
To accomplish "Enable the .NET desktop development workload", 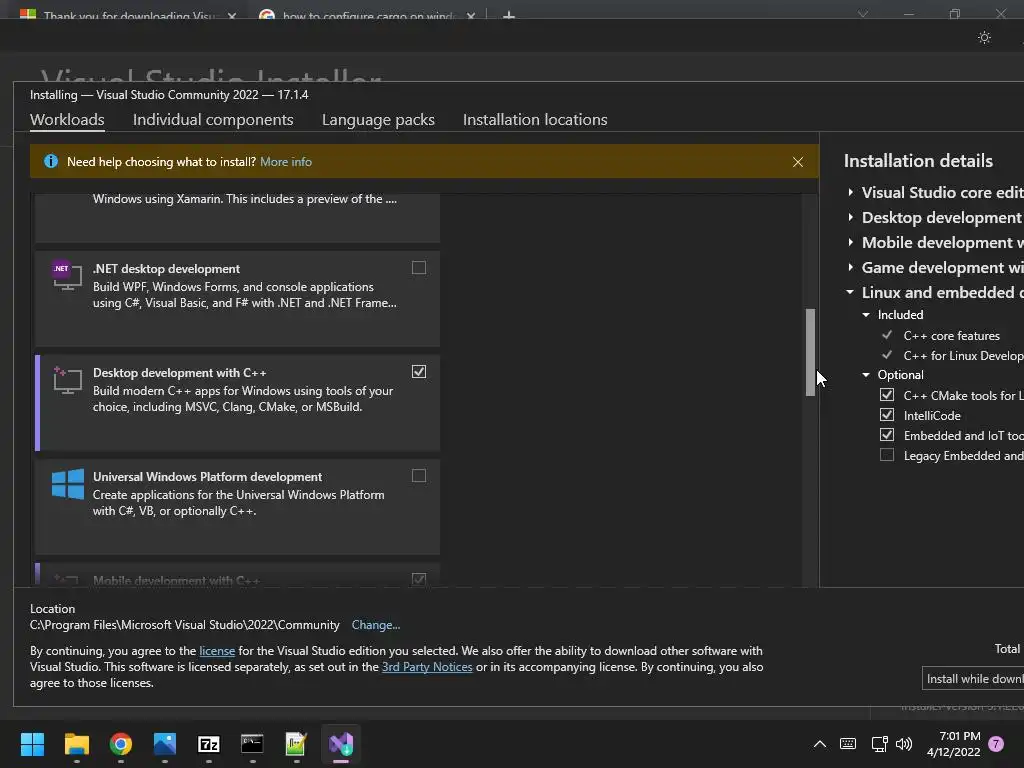I will [x=419, y=268].
